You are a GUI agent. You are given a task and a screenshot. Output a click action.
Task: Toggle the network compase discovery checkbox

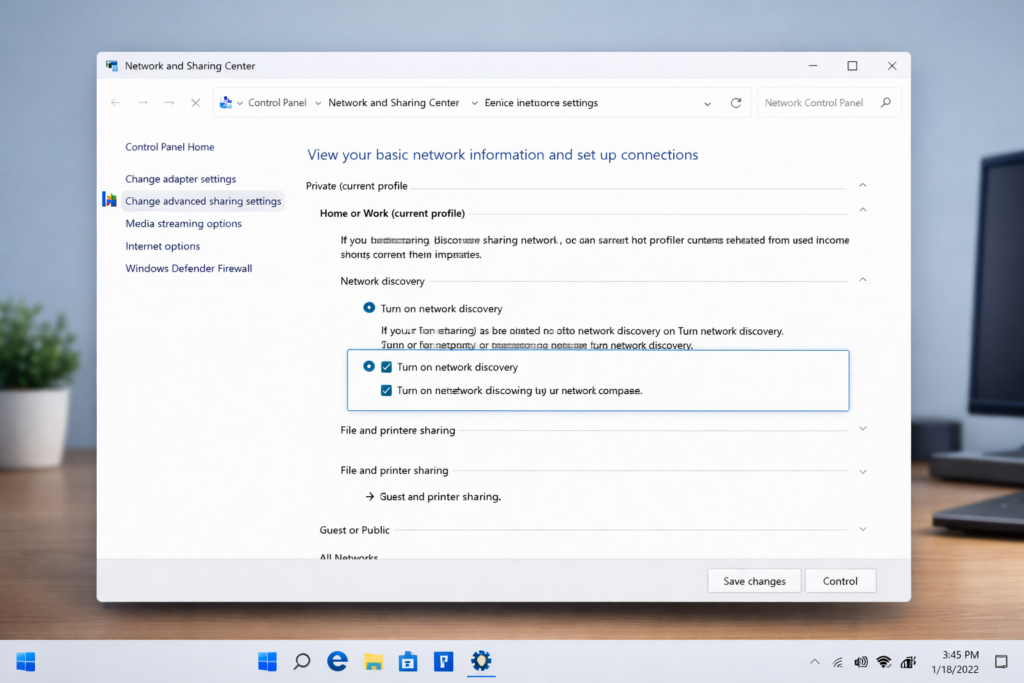pyautogui.click(x=386, y=391)
